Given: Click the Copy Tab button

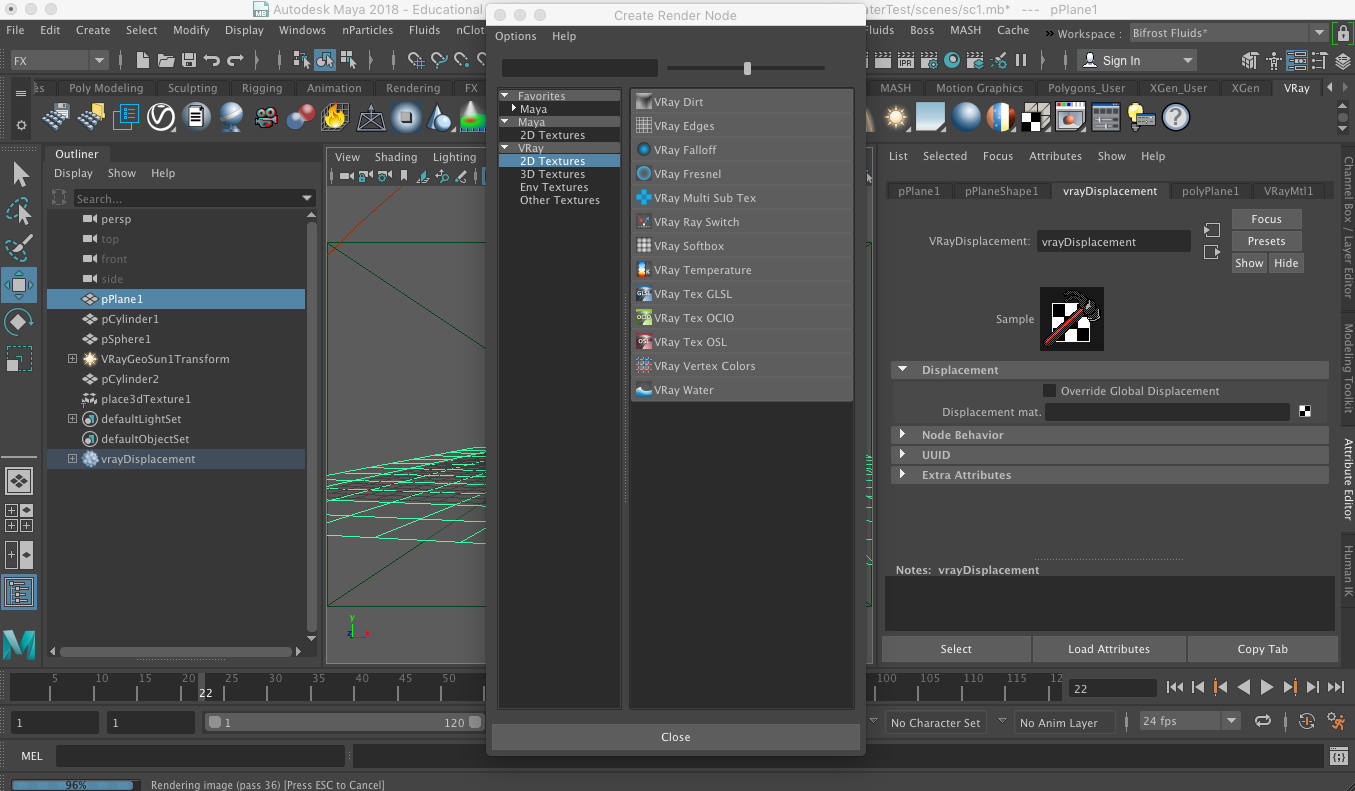Looking at the screenshot, I should click(x=1263, y=649).
